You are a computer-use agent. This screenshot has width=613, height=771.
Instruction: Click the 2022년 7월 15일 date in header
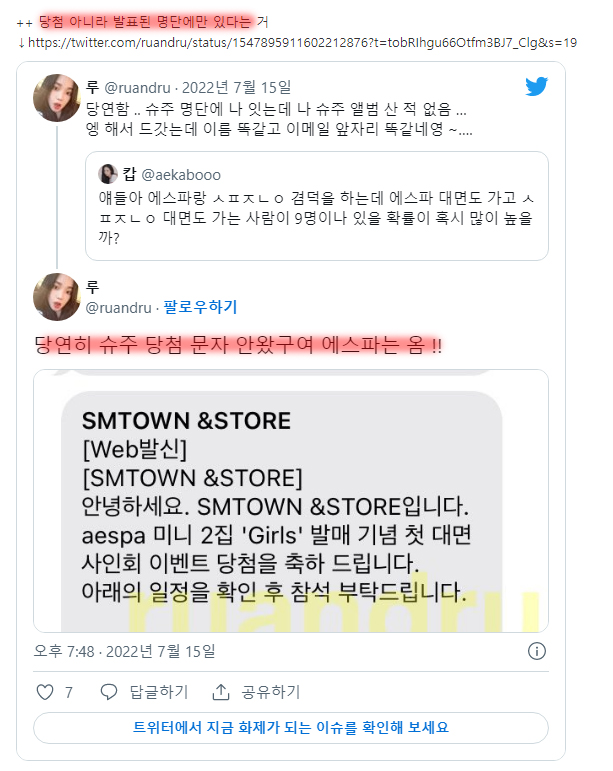pos(236,88)
